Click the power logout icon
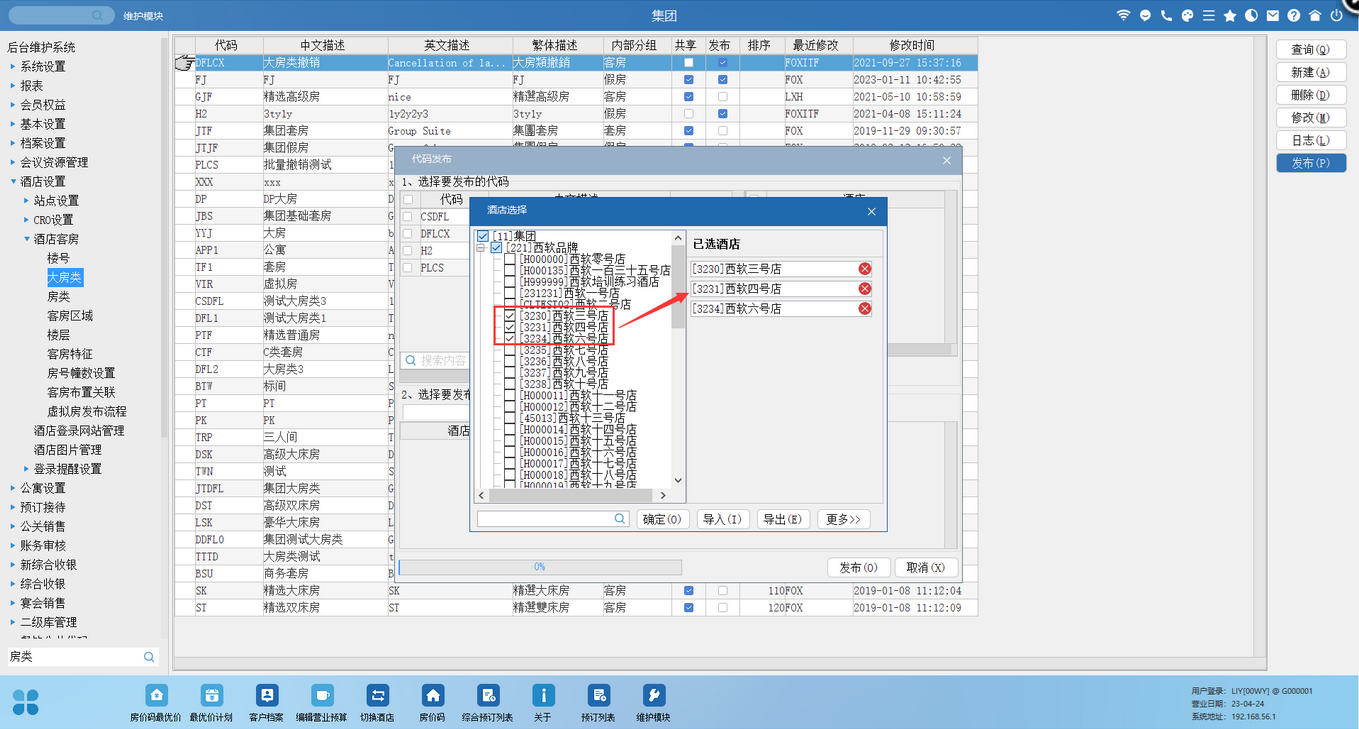Image resolution: width=1359 pixels, height=729 pixels. pyautogui.click(x=1337, y=16)
